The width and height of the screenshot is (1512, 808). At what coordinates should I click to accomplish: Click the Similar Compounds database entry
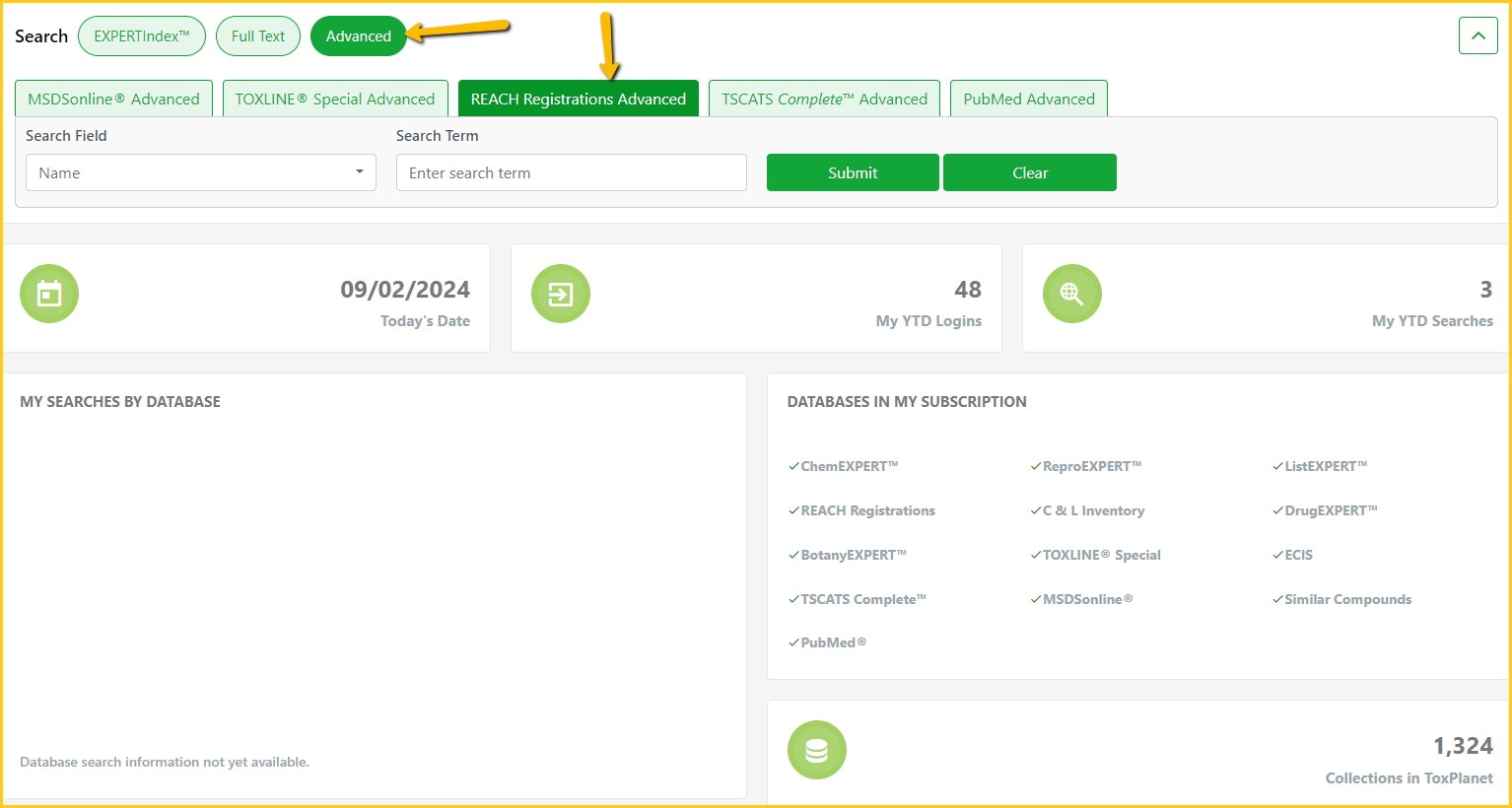pyautogui.click(x=1347, y=599)
